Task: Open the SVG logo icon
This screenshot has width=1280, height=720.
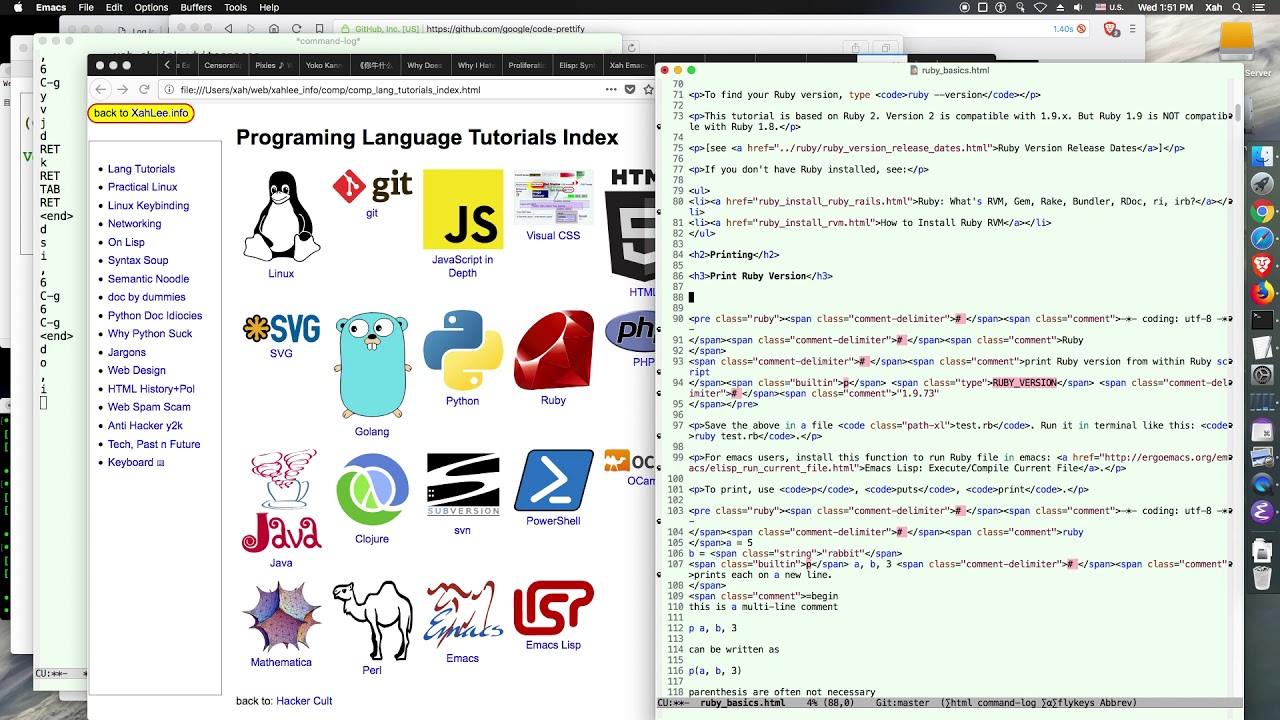Action: click(281, 328)
